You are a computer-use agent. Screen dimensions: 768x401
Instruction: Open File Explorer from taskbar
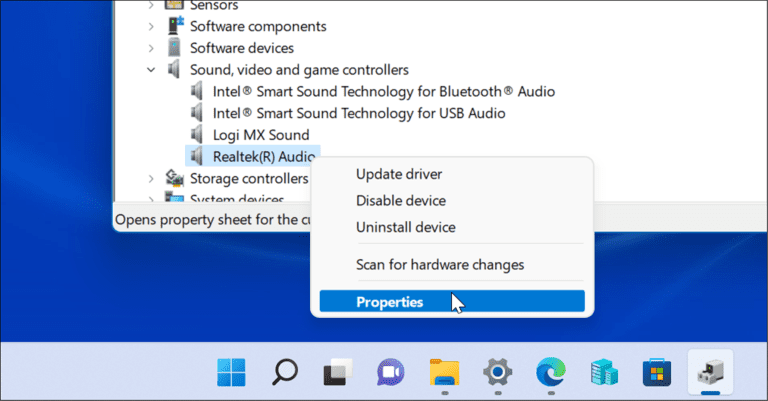coord(444,373)
